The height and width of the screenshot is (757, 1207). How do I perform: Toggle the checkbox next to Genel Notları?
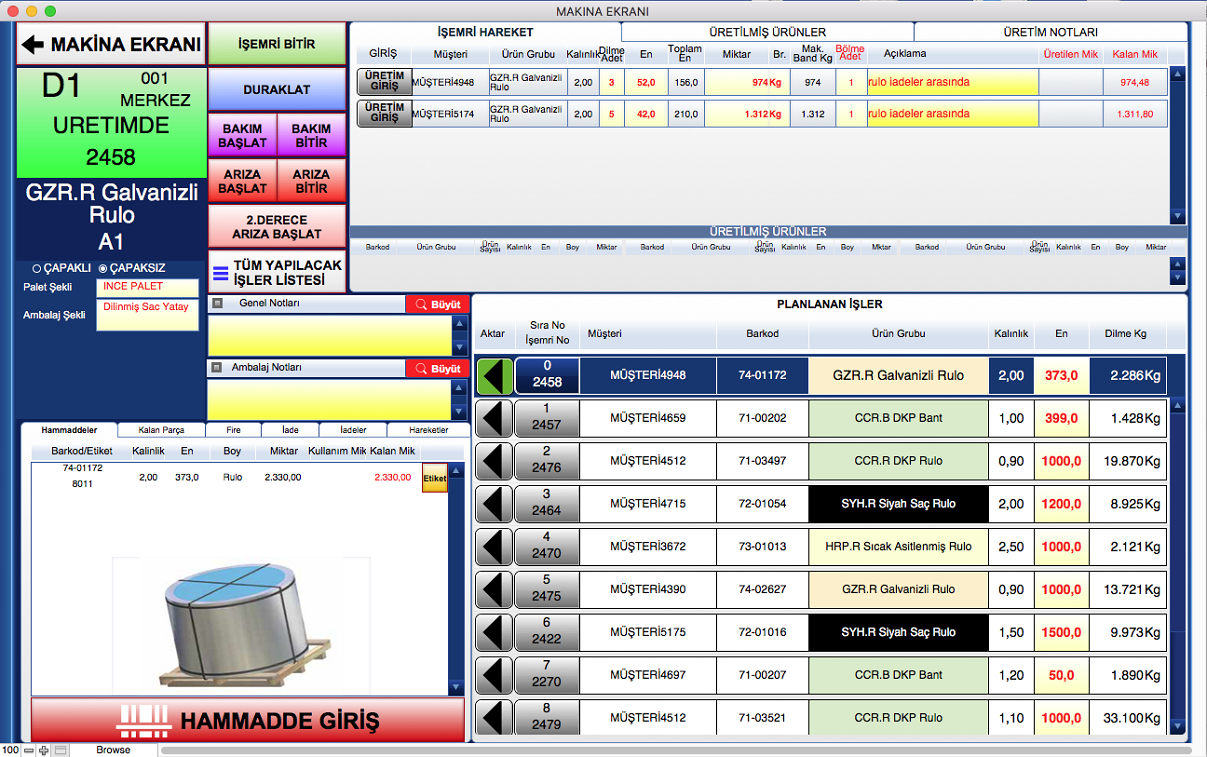click(217, 303)
